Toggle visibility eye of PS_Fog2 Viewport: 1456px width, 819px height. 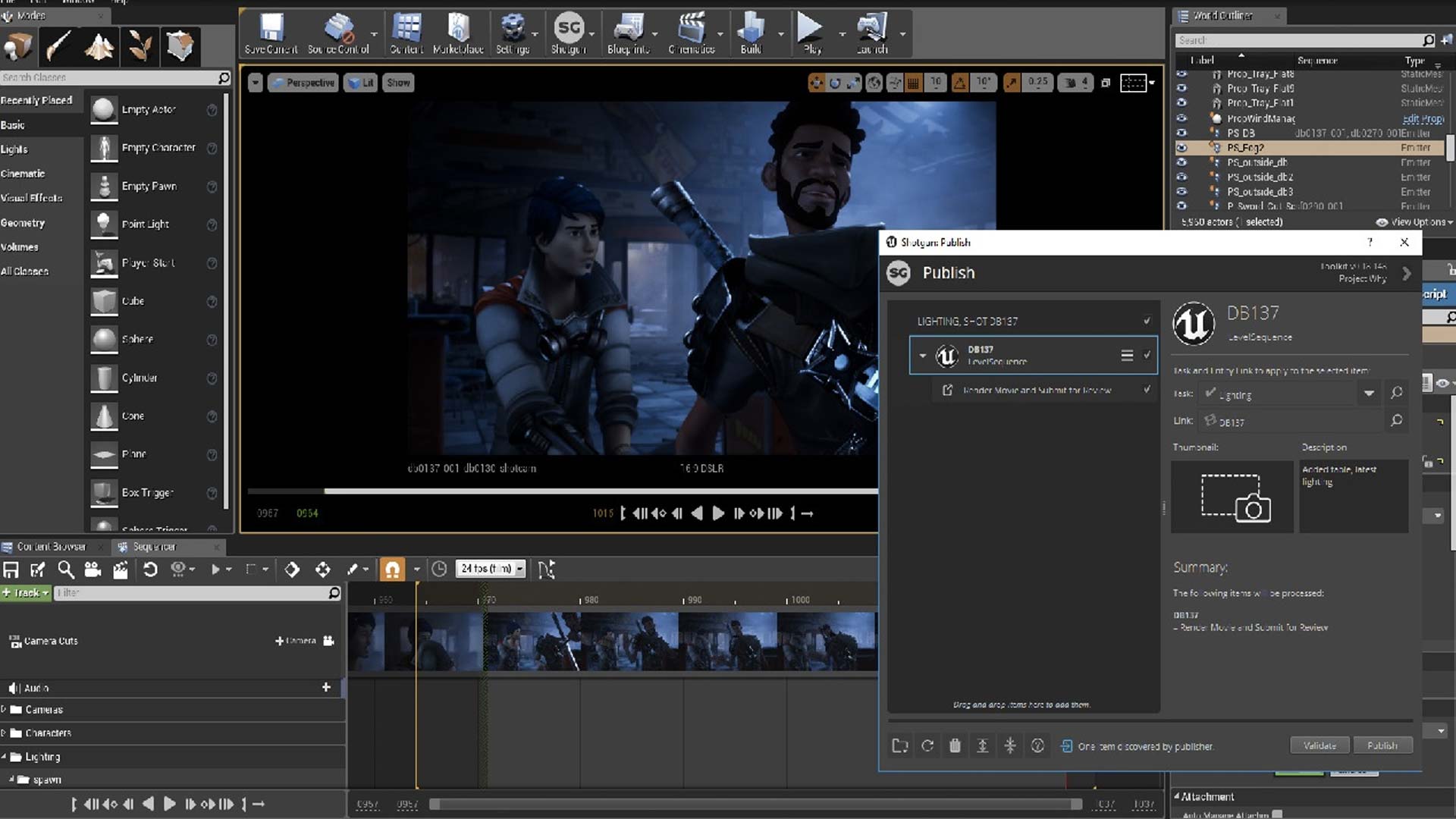[x=1181, y=148]
